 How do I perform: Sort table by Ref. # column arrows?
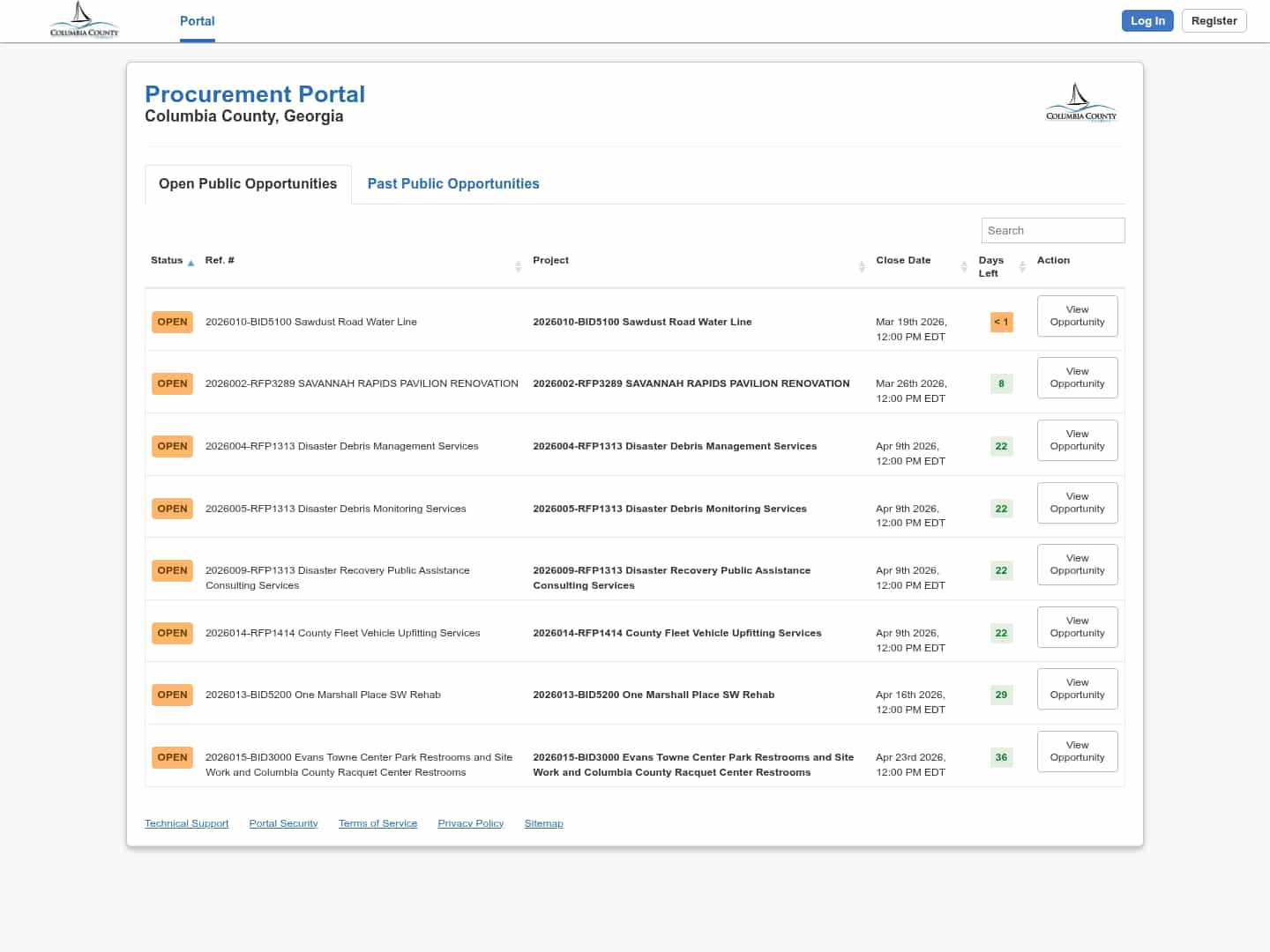pos(518,266)
